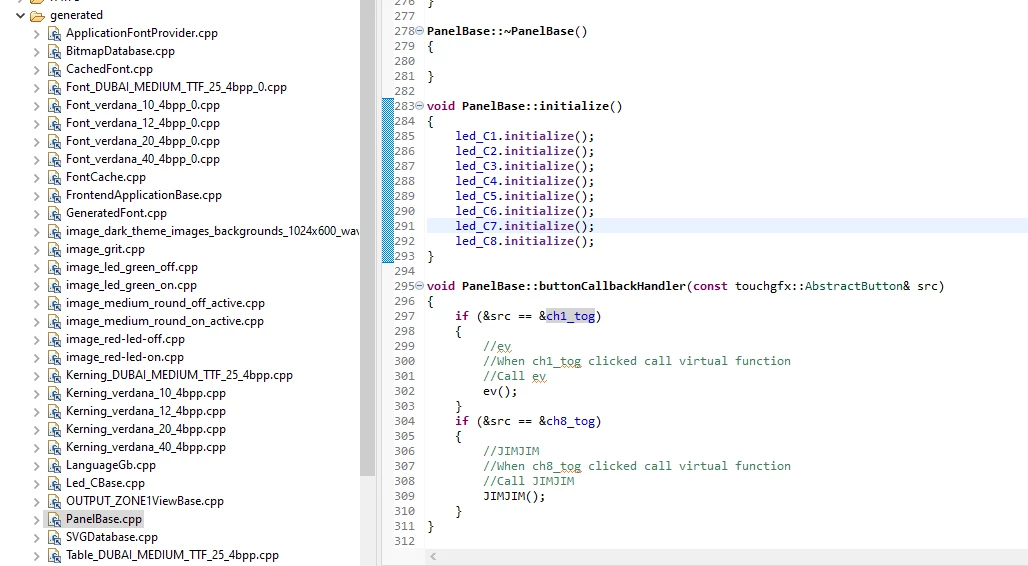
Task: Click the Font_verdana_20_4bpp_0.cpp file icon
Action: click(54, 142)
